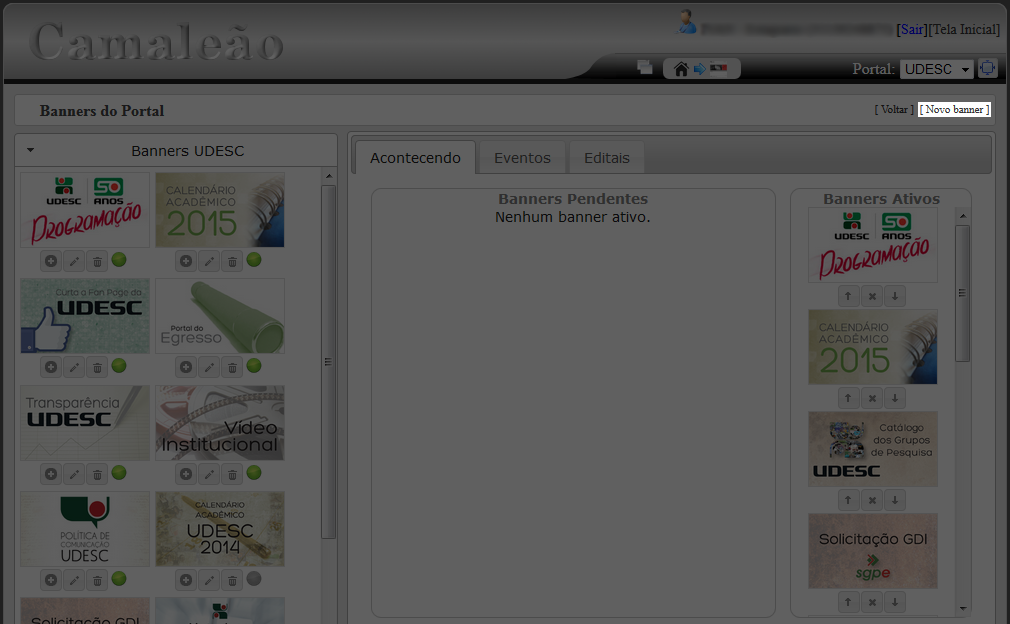Edit the Transparência UDESC banner
1010x624 pixels.
point(74,474)
